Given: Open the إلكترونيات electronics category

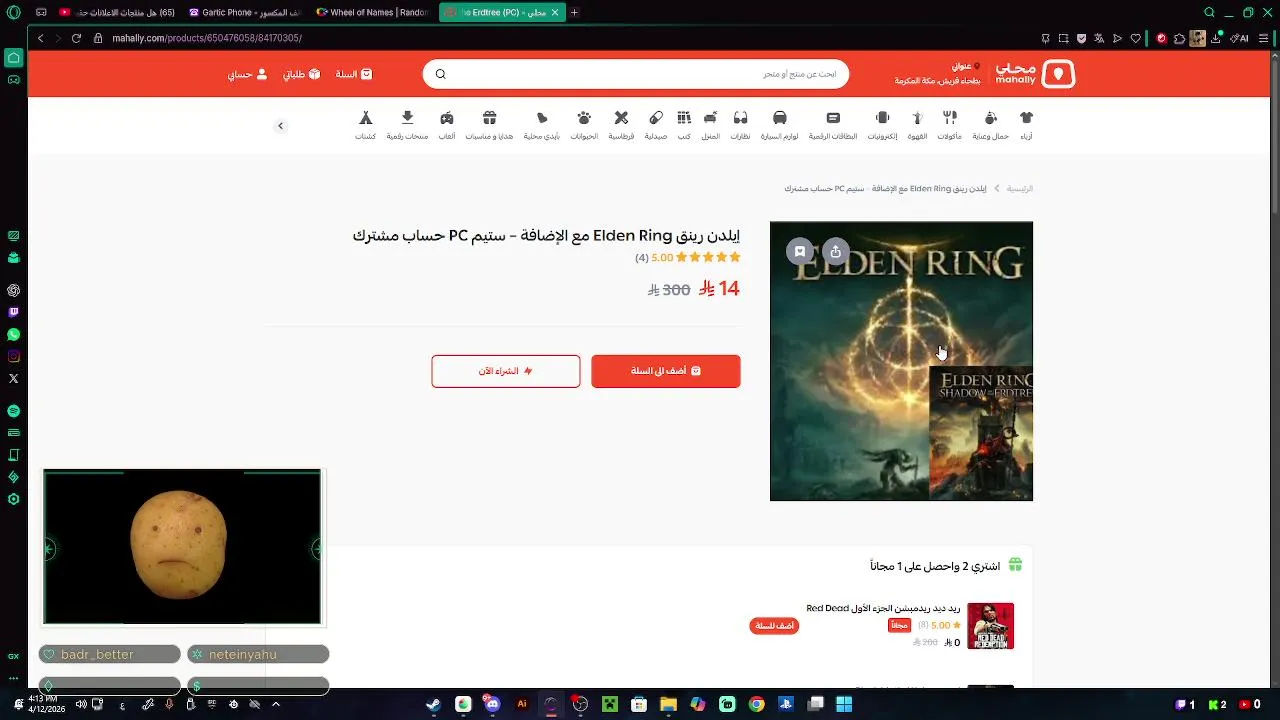Looking at the screenshot, I should tap(882, 125).
